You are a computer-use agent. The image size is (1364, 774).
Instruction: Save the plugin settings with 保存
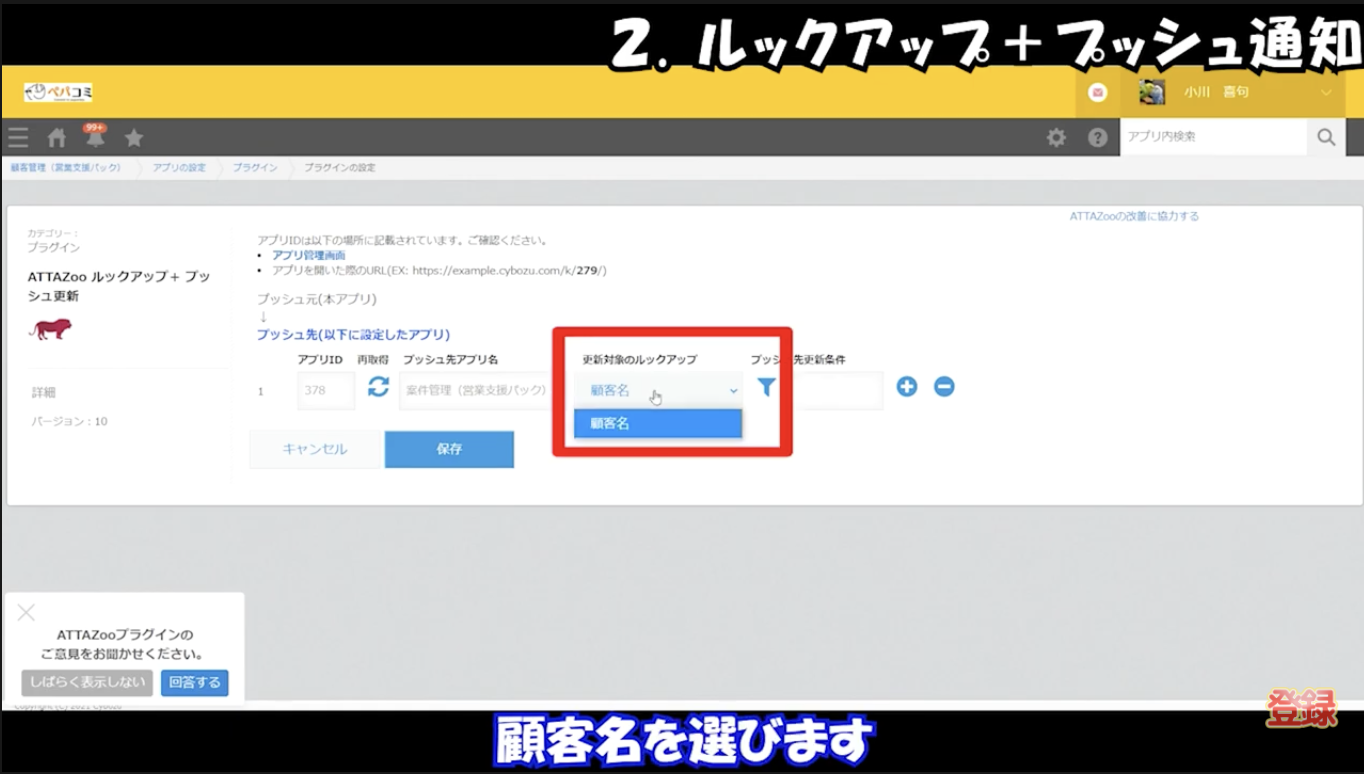[449, 449]
